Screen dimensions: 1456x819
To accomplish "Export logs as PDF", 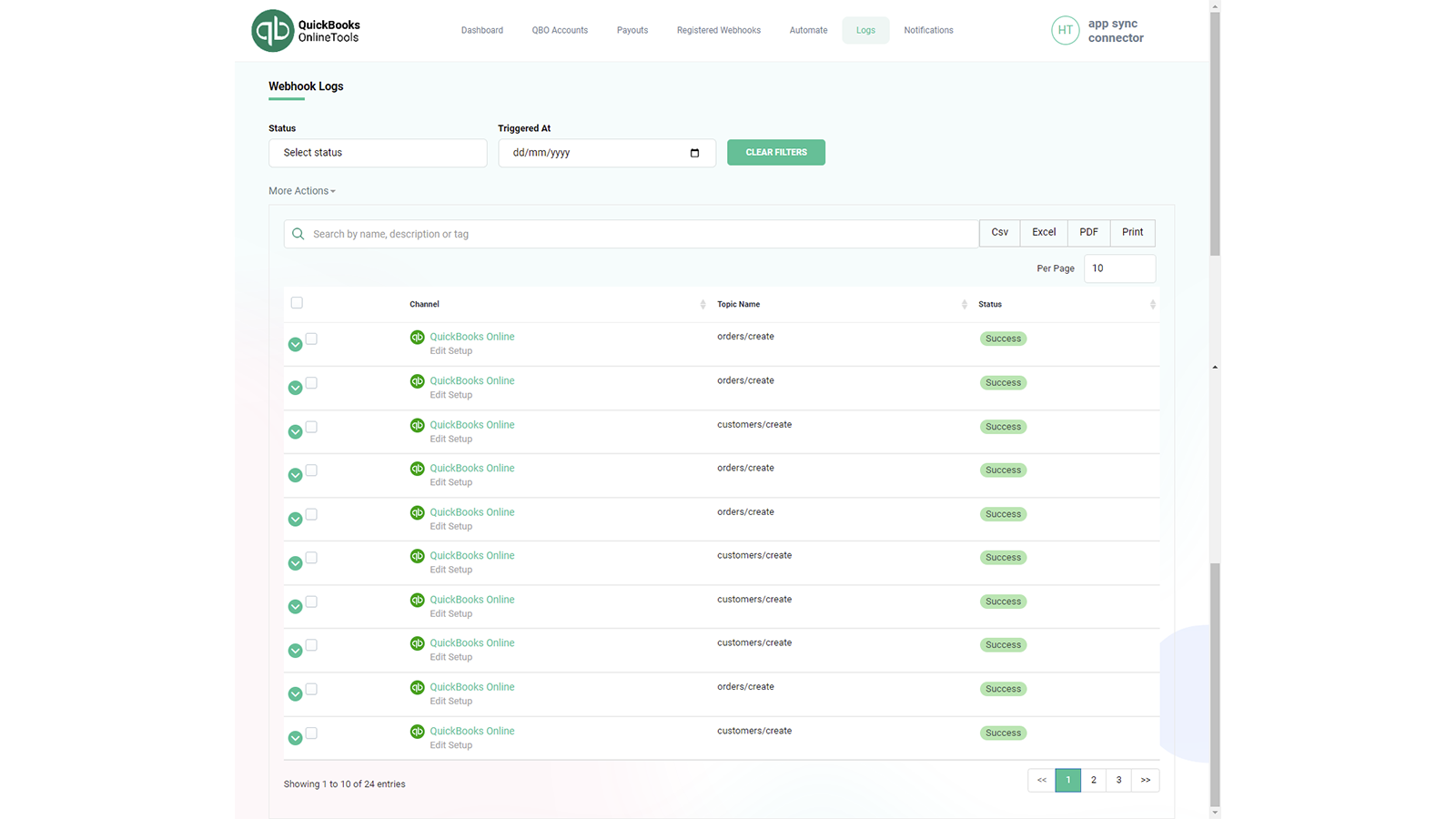I will coord(1088,233).
